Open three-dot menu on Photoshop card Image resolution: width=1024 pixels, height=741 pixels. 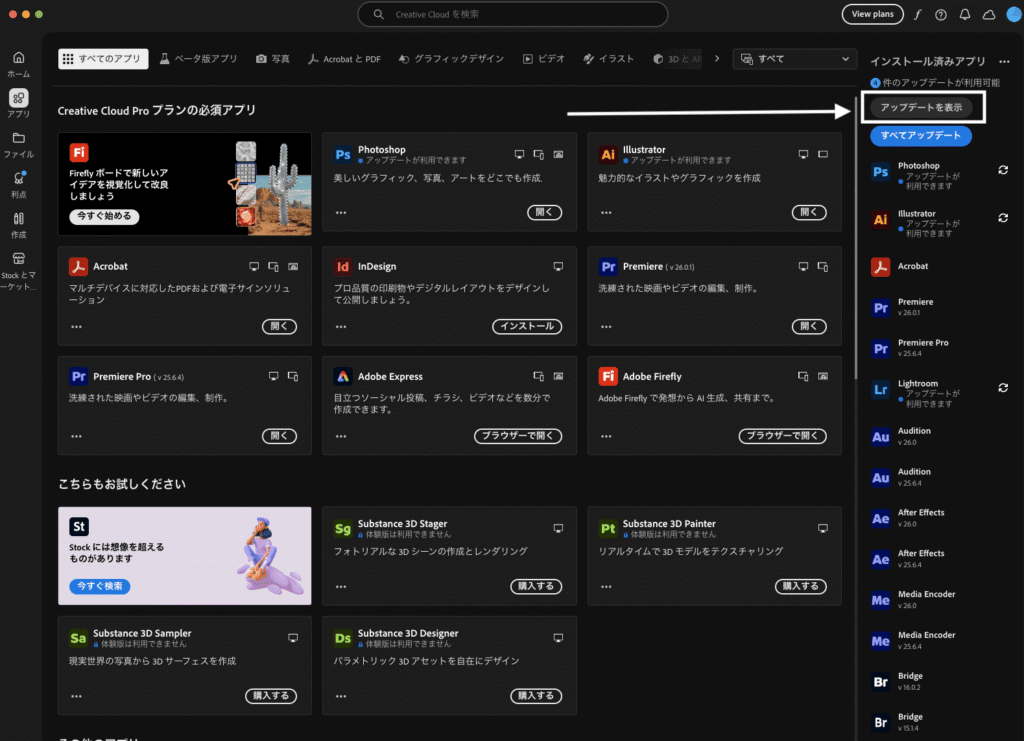tap(341, 213)
